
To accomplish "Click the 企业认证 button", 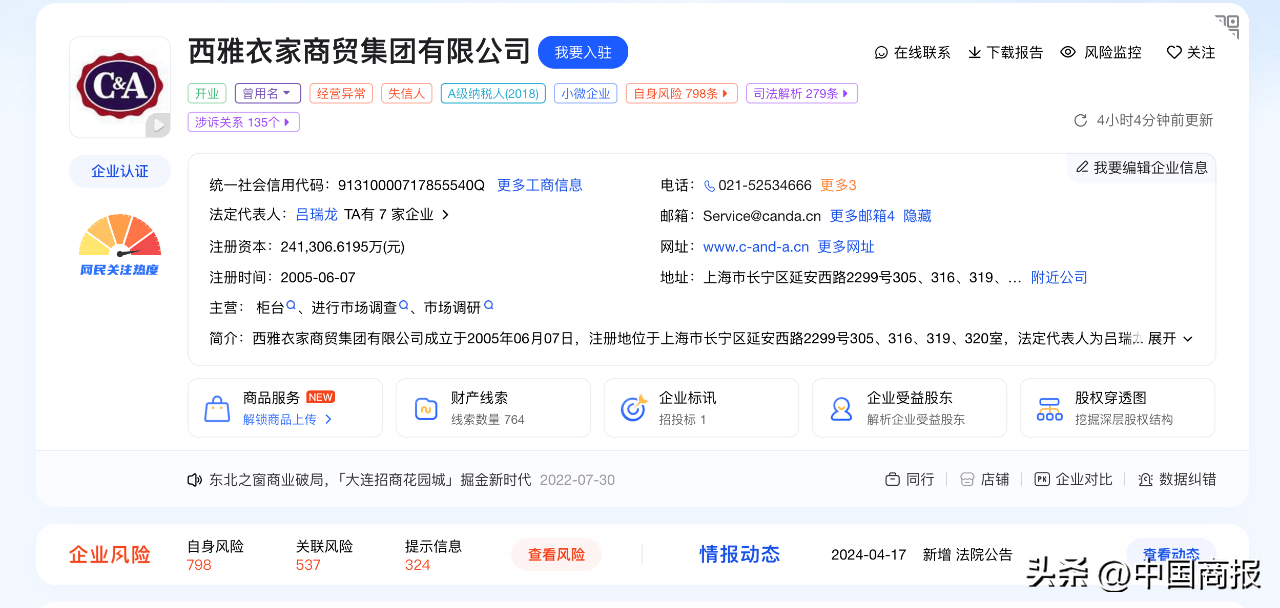I will click(120, 171).
